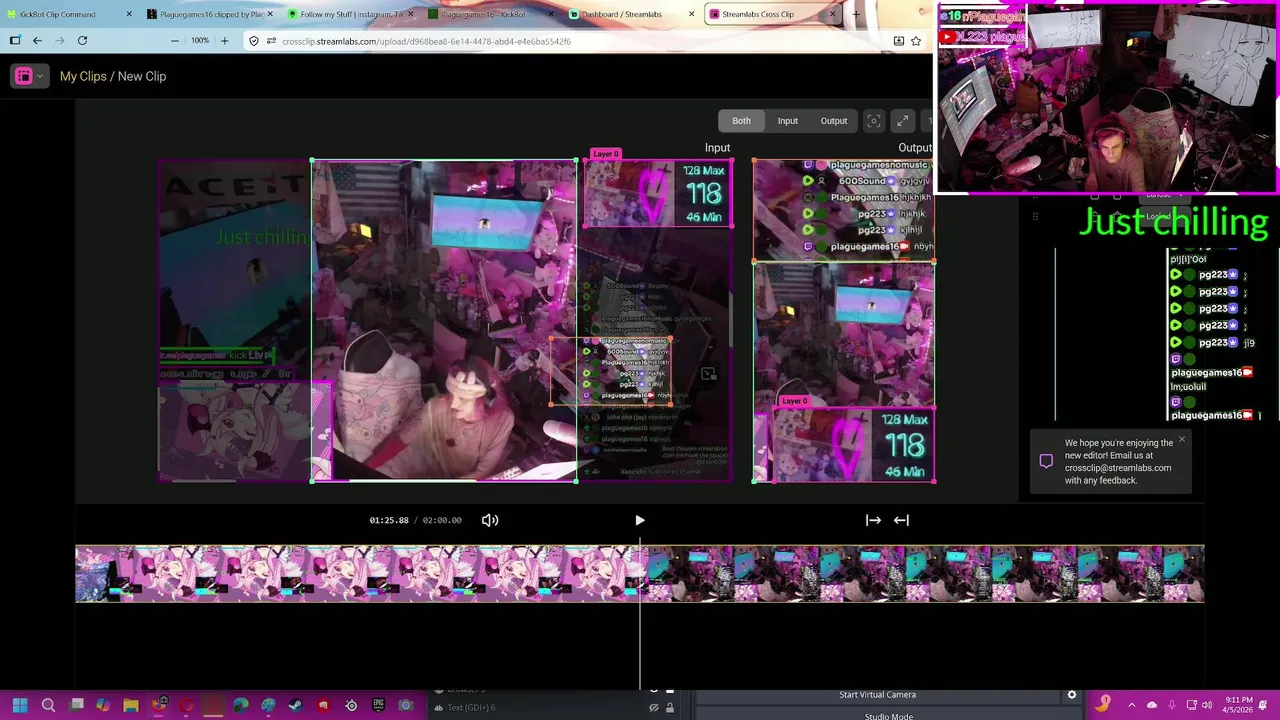Viewport: 1280px width, 720px height.
Task: Close the Dashboard / Streamlabs tab
Action: (692, 14)
